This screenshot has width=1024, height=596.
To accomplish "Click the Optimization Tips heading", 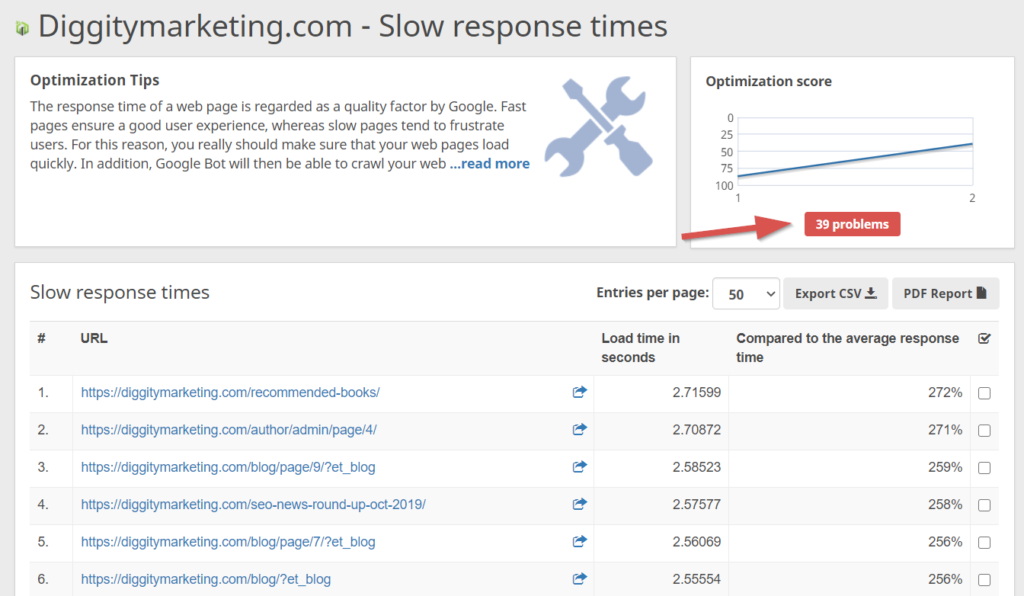I will coord(95,80).
